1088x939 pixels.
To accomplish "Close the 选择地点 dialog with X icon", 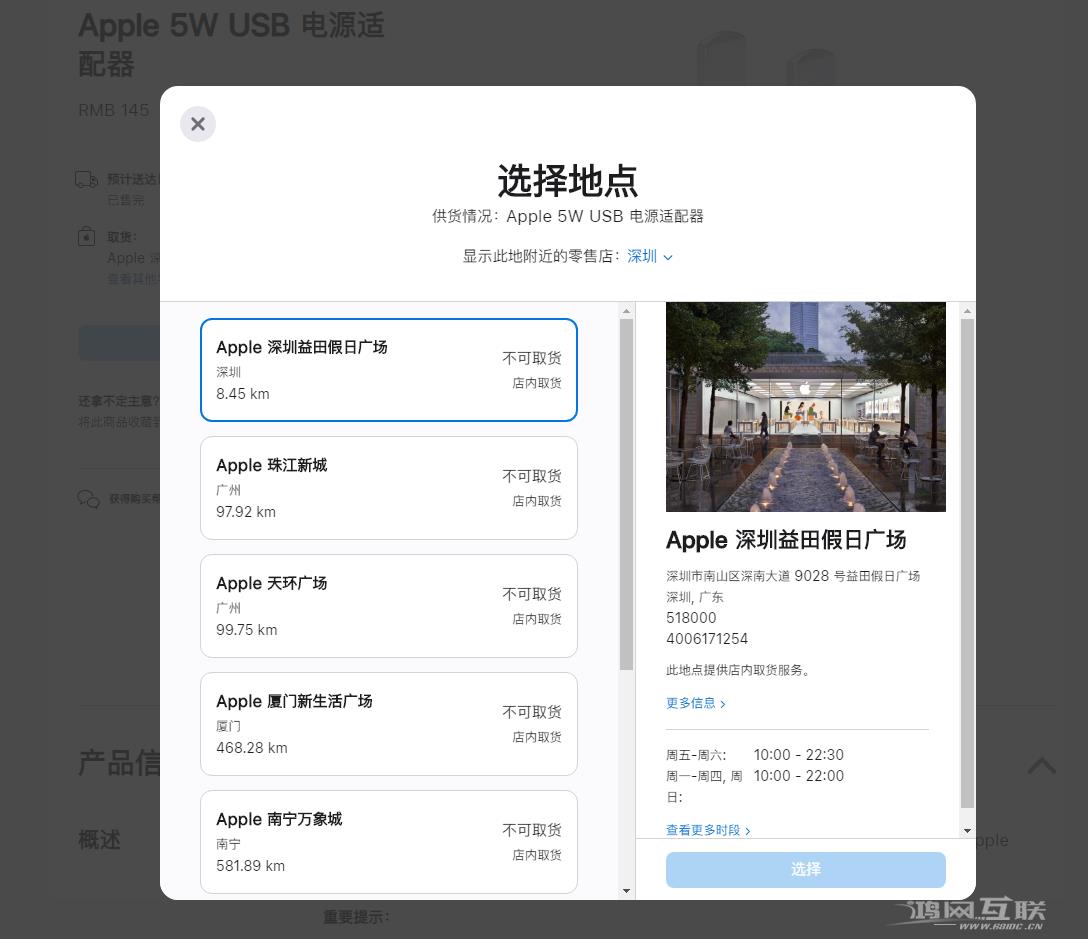I will coord(198,124).
